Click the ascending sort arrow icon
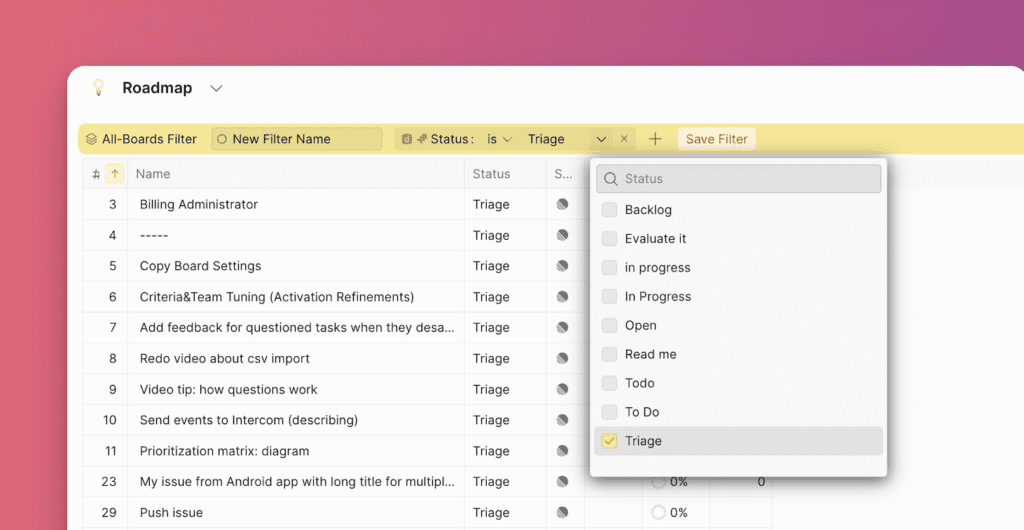This screenshot has width=1024, height=530. click(115, 174)
